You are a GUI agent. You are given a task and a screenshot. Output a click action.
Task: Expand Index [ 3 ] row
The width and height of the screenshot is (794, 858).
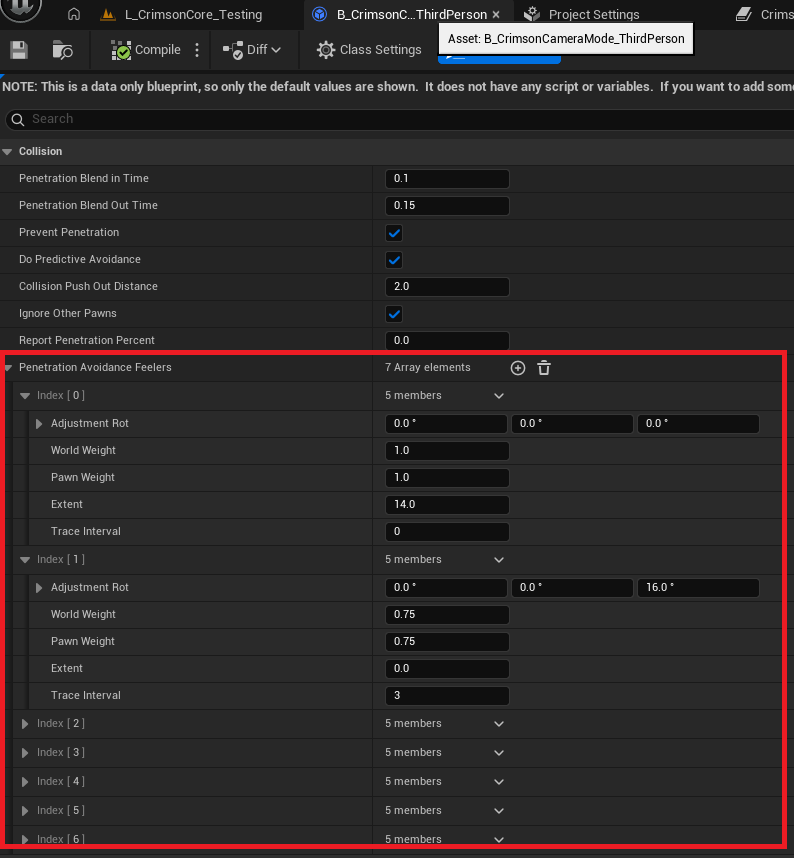25,753
